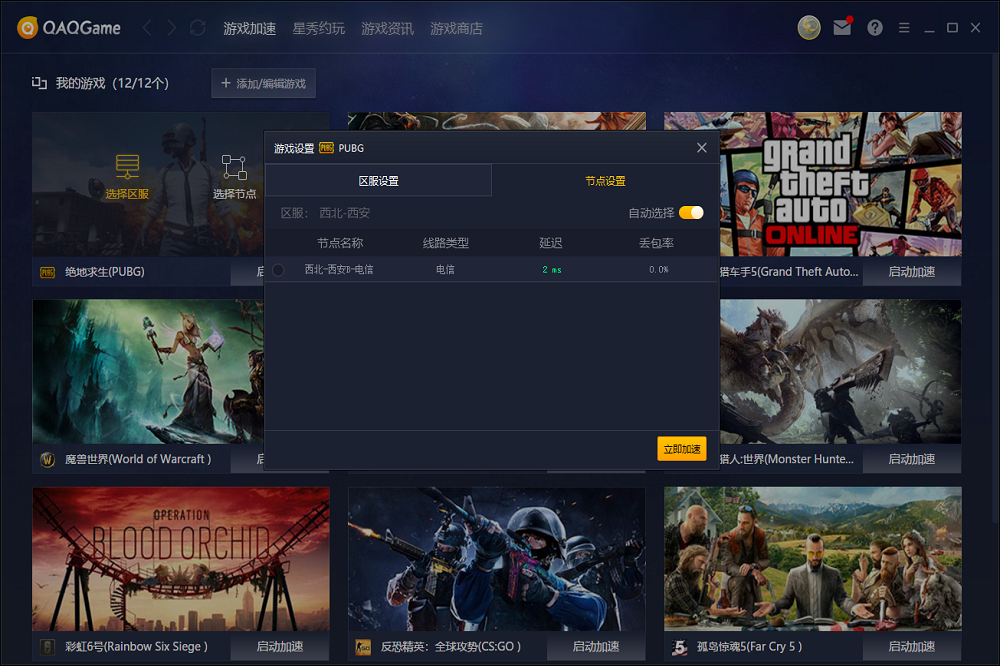
Task: Click the 绝地求生(PUBG) game label
Action: (x=105, y=272)
